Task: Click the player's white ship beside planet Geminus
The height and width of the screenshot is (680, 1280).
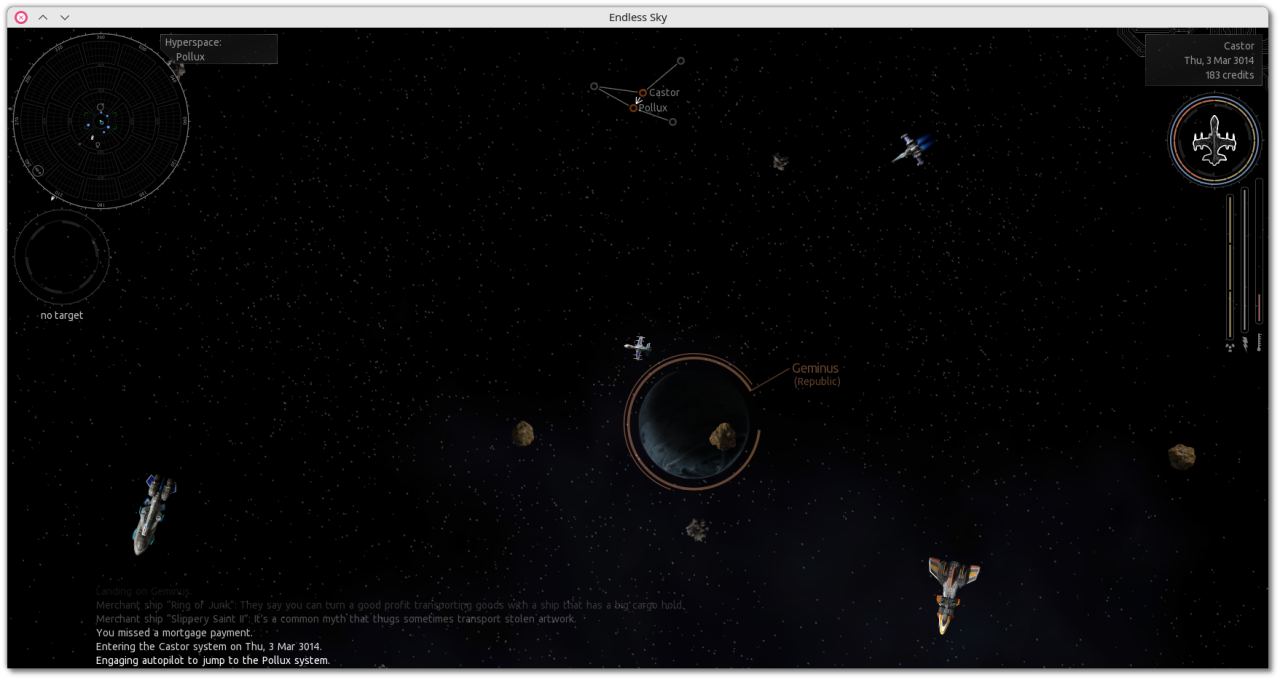Action: coord(638,347)
